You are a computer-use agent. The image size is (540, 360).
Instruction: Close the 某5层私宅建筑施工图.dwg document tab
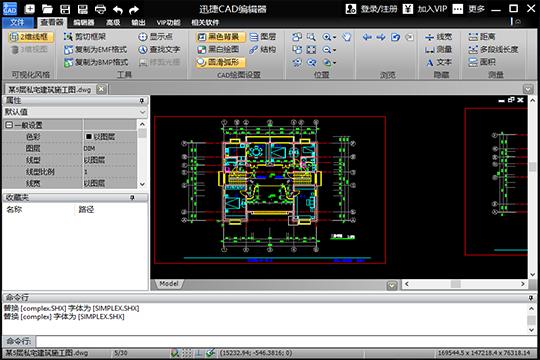101,89
